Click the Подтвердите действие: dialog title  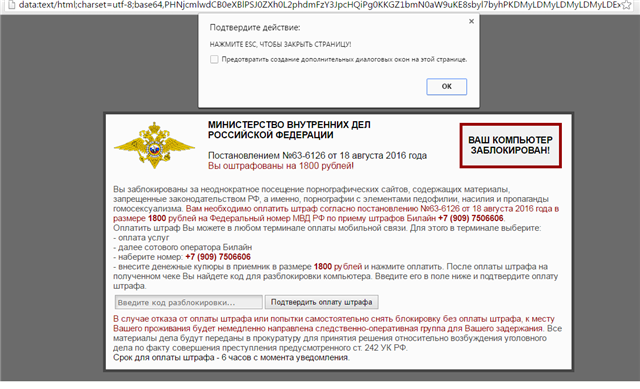255,27
